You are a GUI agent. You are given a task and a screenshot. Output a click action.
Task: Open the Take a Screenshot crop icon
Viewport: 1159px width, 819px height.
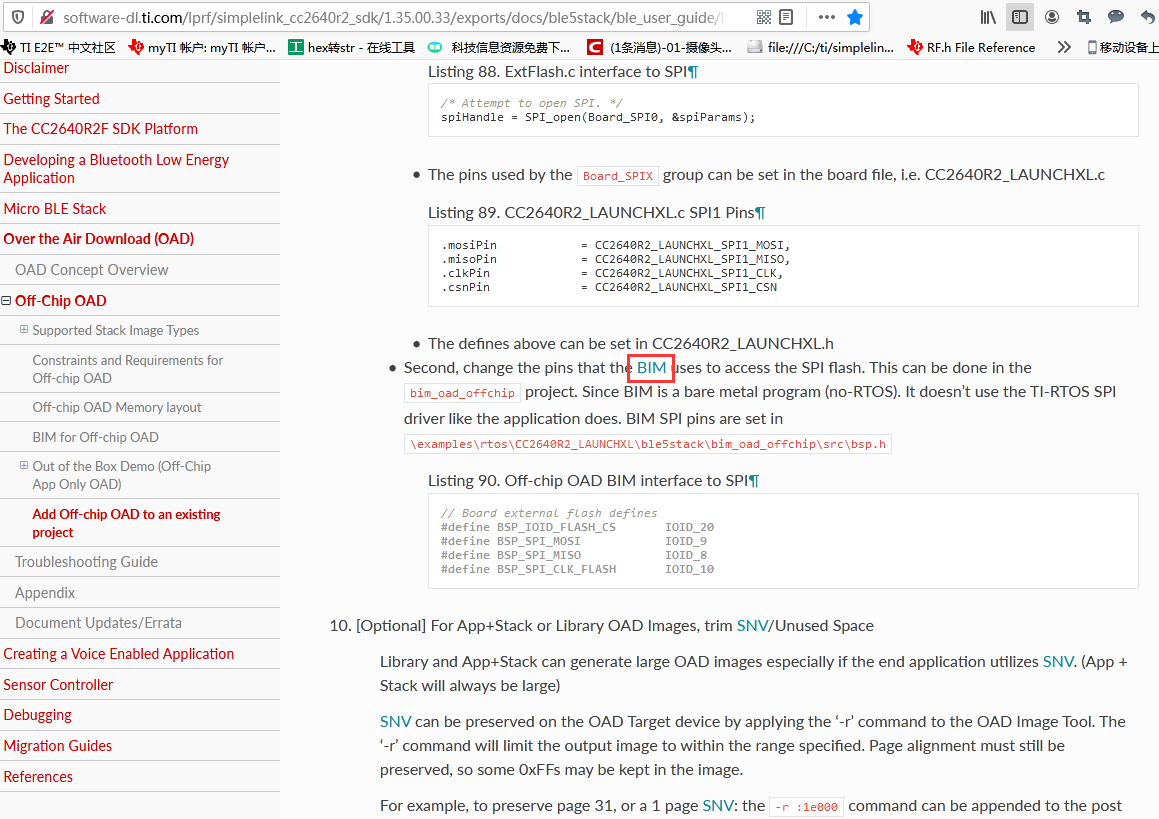pos(1083,16)
